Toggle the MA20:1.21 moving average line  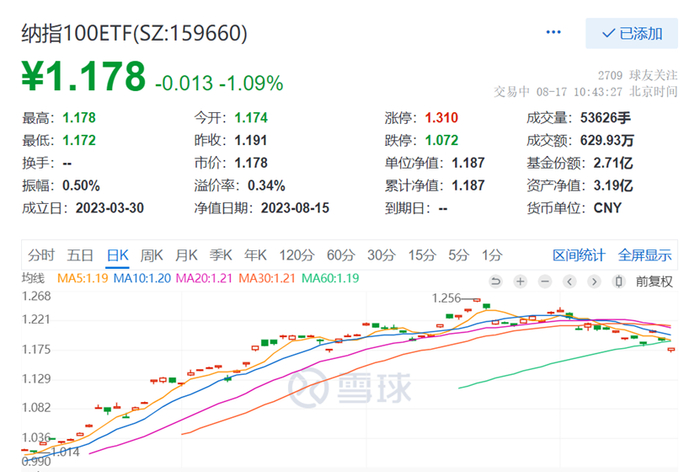(204, 278)
